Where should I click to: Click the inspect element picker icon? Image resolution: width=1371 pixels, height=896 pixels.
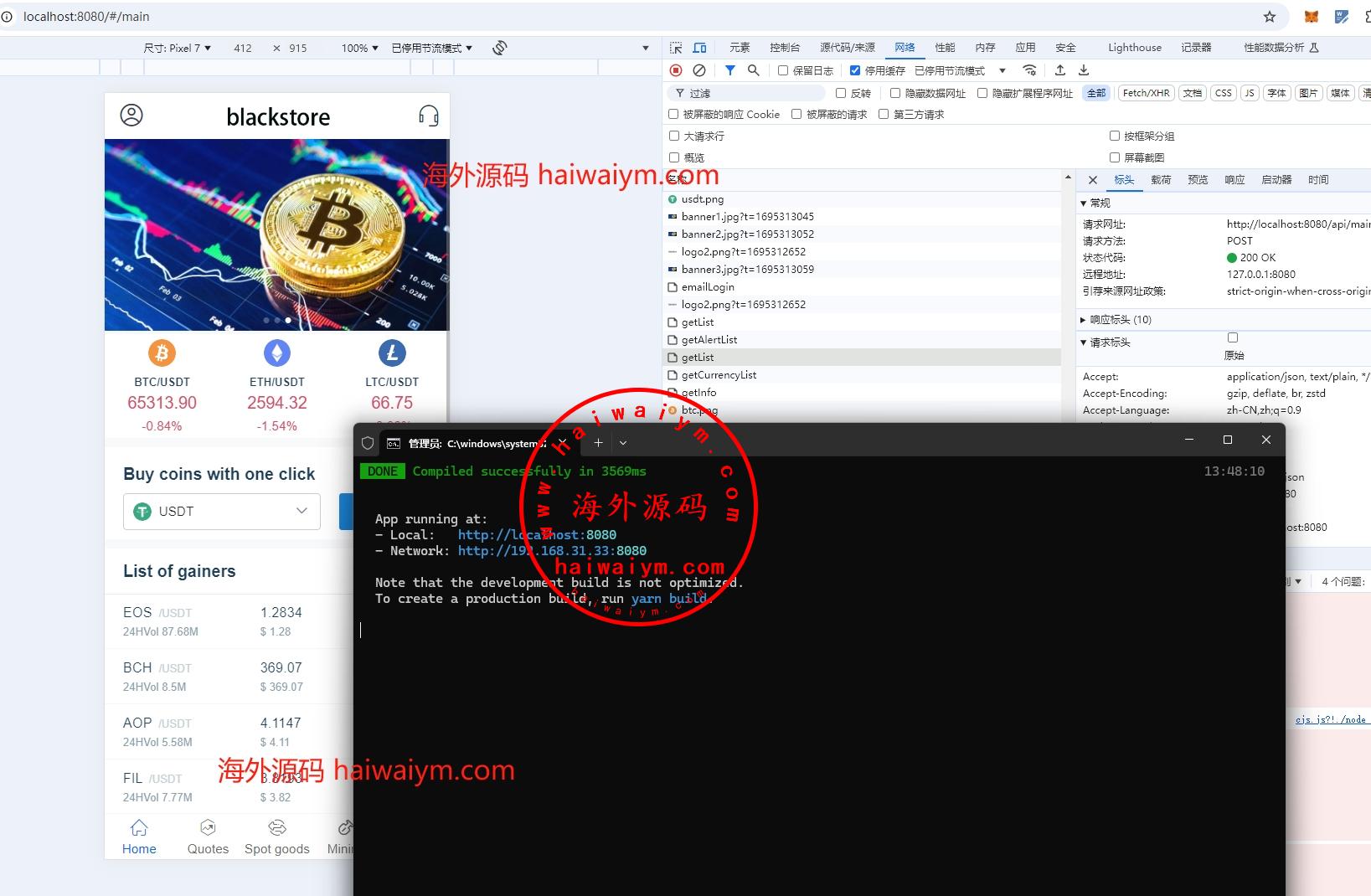click(676, 48)
